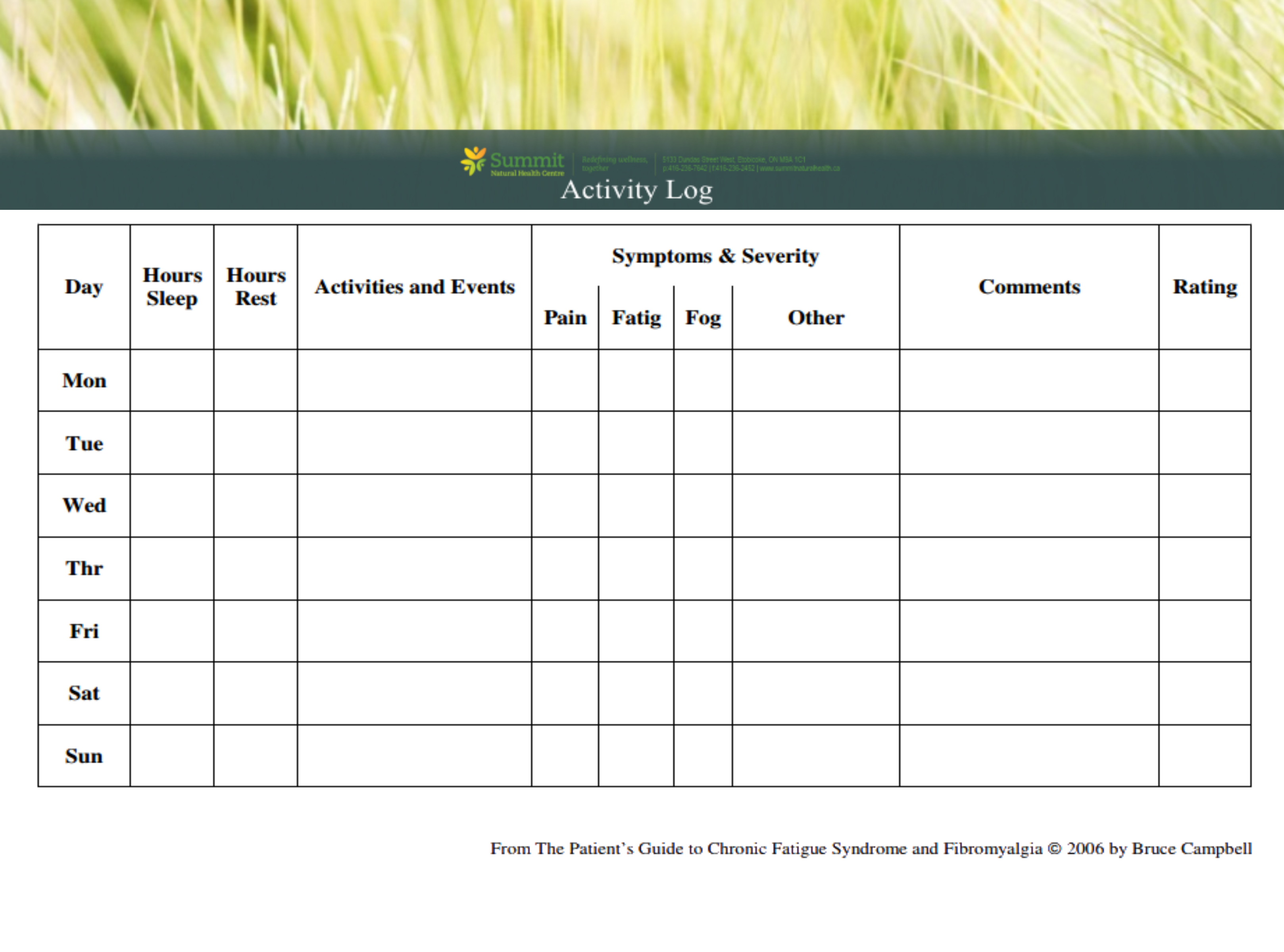Screen dimensions: 1284x952
Task: Click the Friday Fatig severity cell
Action: 636,630
